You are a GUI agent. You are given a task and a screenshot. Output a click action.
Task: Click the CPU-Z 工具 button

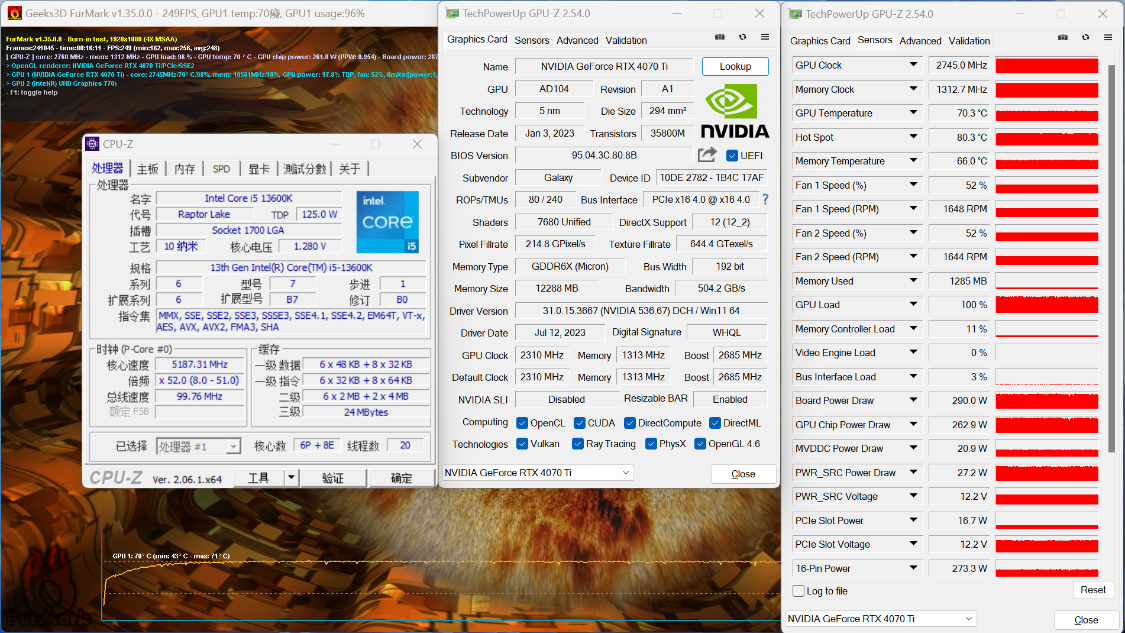pos(259,478)
